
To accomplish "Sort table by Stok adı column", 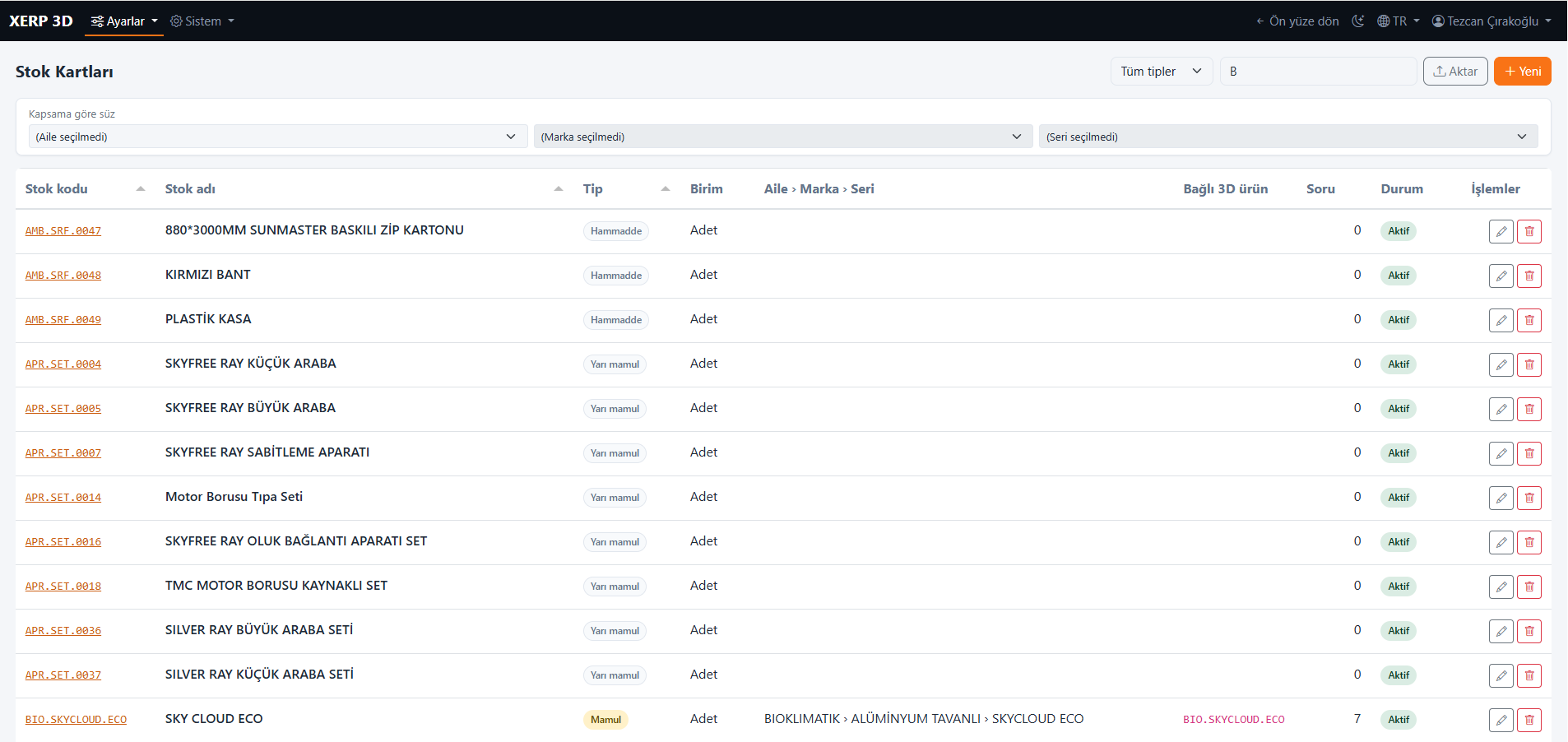I will 364,189.
